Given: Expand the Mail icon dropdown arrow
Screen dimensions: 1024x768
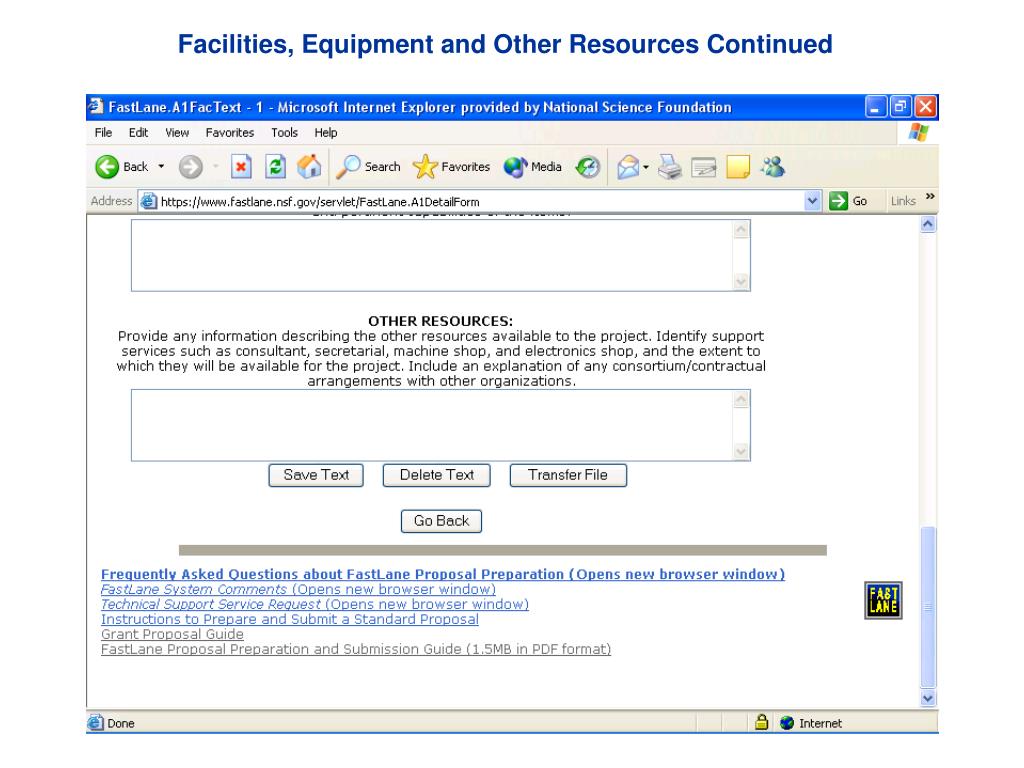Looking at the screenshot, I should tap(646, 167).
